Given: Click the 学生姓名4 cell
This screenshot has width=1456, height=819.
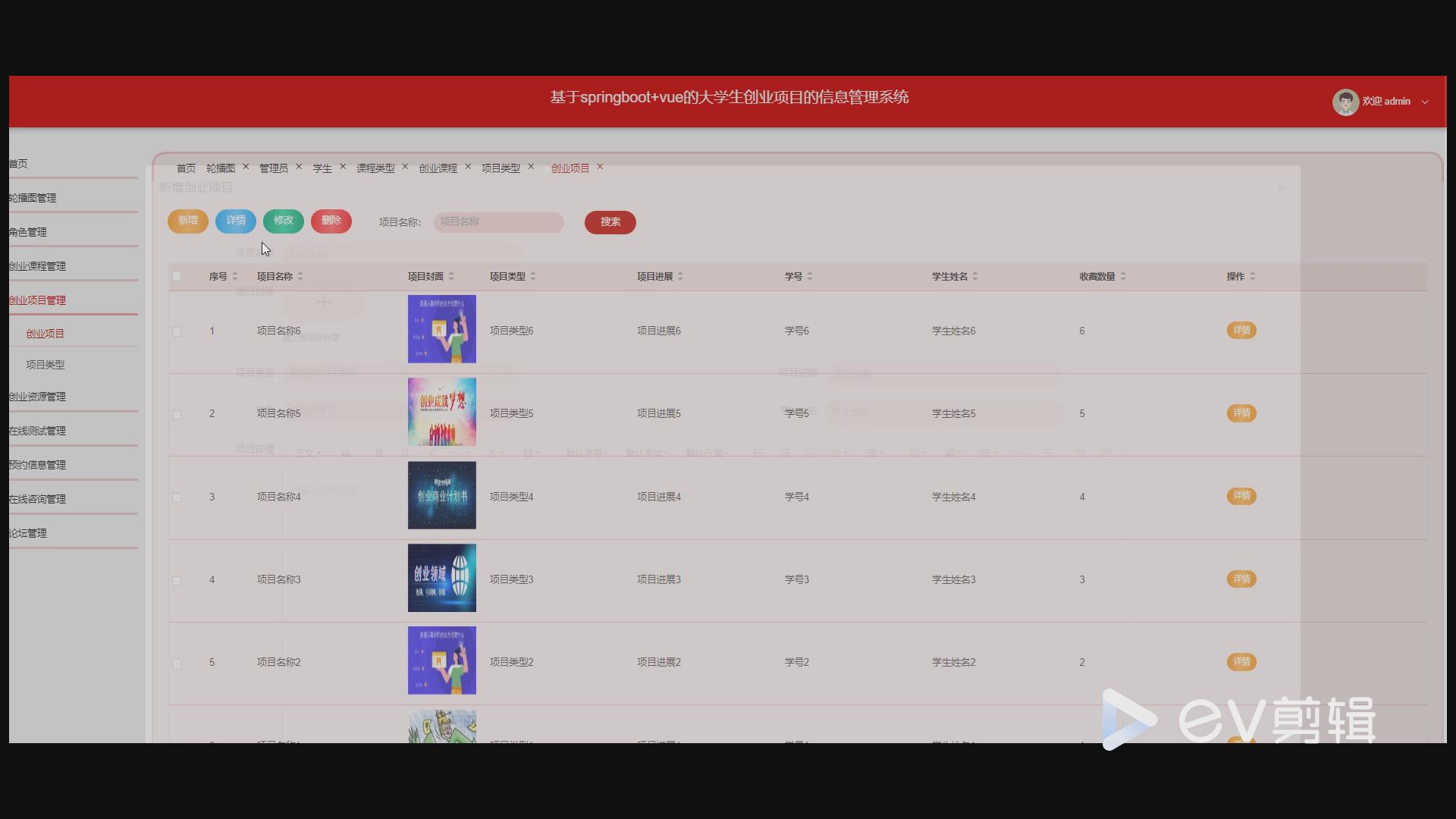Looking at the screenshot, I should pyautogui.click(x=954, y=497).
